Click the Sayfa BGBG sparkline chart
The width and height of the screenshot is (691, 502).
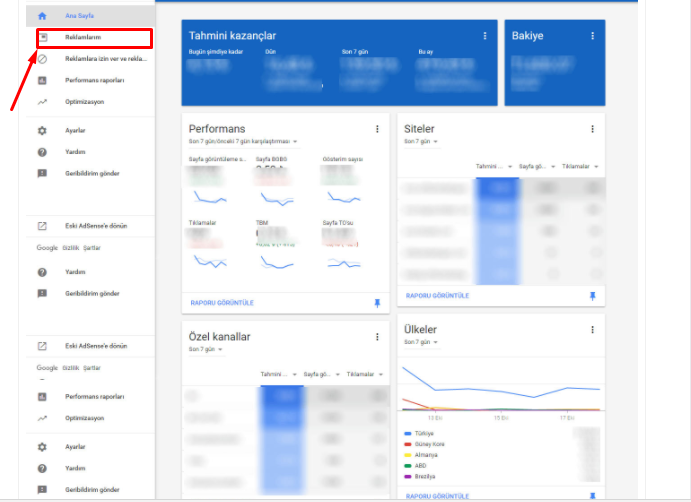(277, 199)
